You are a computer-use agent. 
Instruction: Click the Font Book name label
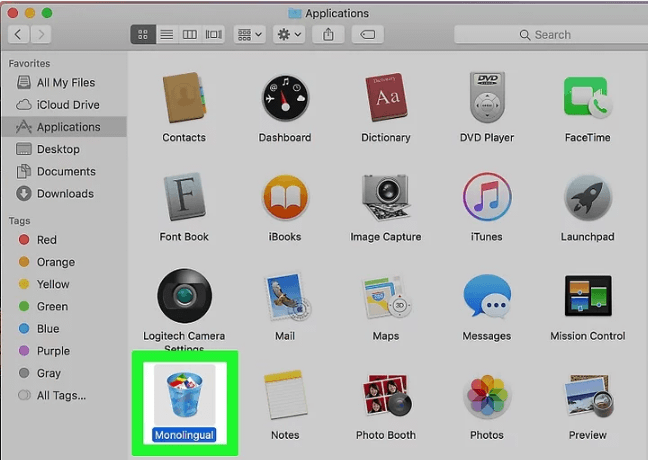(184, 237)
